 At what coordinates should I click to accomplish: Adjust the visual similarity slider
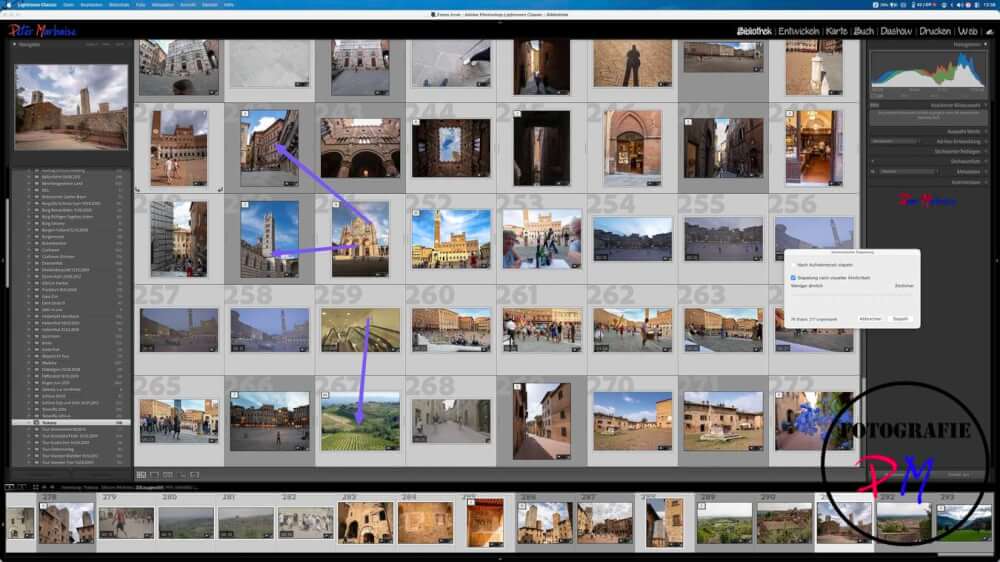[850, 297]
